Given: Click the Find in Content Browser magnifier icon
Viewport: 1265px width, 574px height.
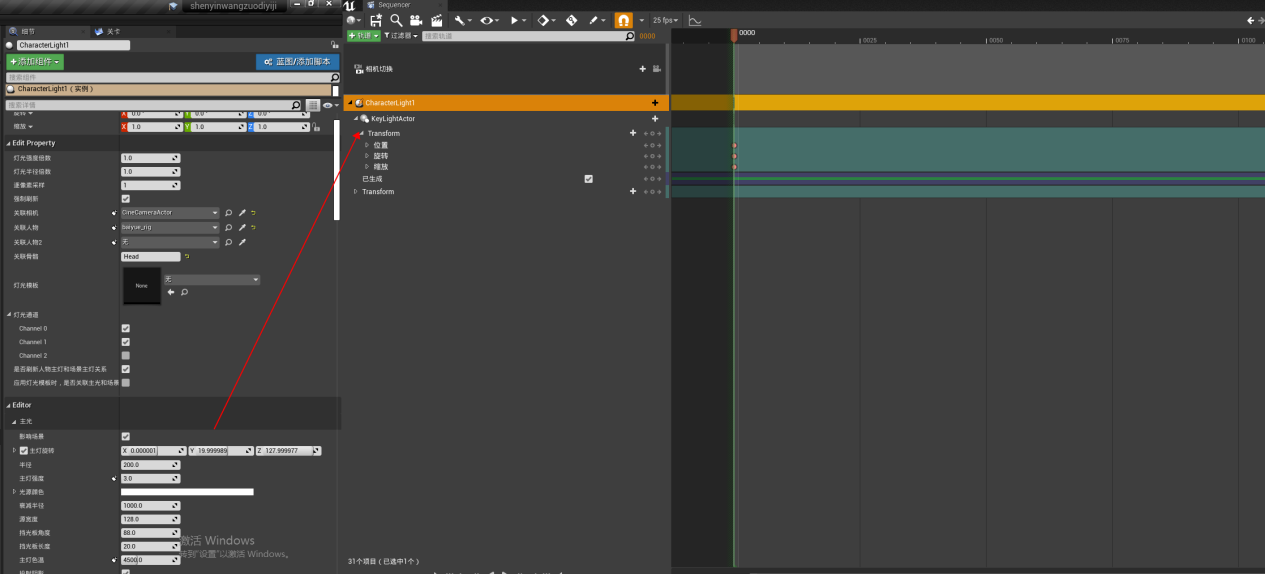Looking at the screenshot, I should [396, 20].
